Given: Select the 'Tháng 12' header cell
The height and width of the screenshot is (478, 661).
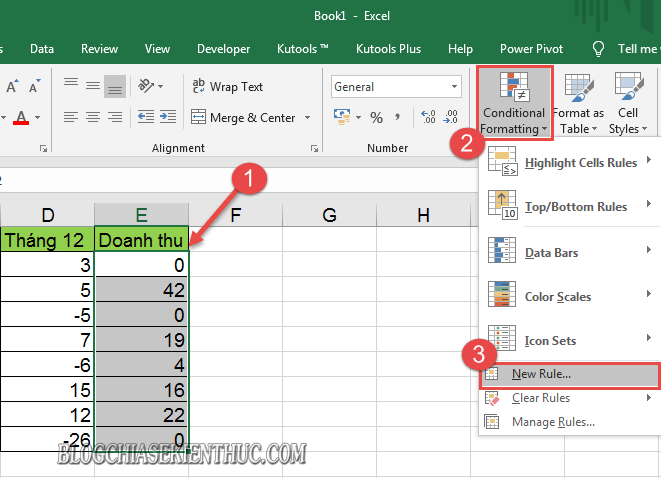Looking at the screenshot, I should (47, 240).
